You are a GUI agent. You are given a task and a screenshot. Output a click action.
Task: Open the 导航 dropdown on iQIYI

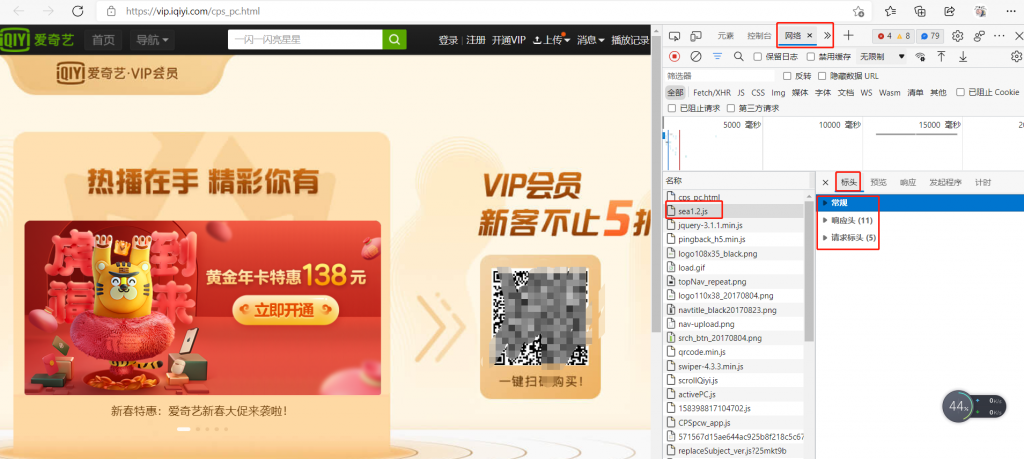tap(152, 40)
